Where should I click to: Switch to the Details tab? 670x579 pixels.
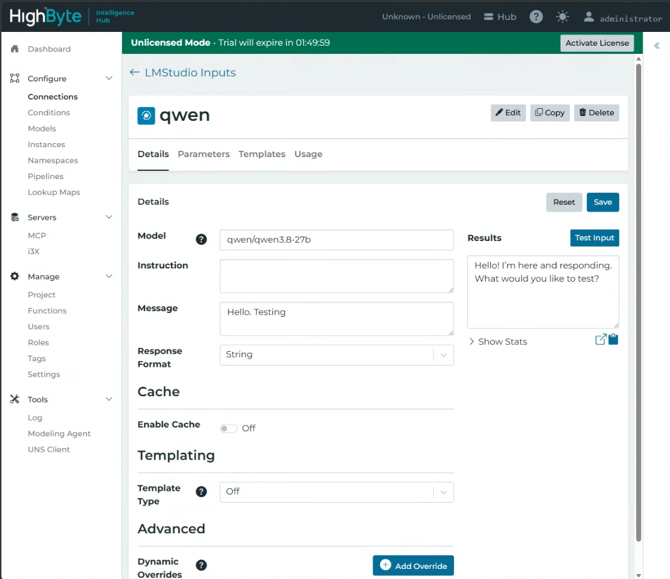[153, 154]
